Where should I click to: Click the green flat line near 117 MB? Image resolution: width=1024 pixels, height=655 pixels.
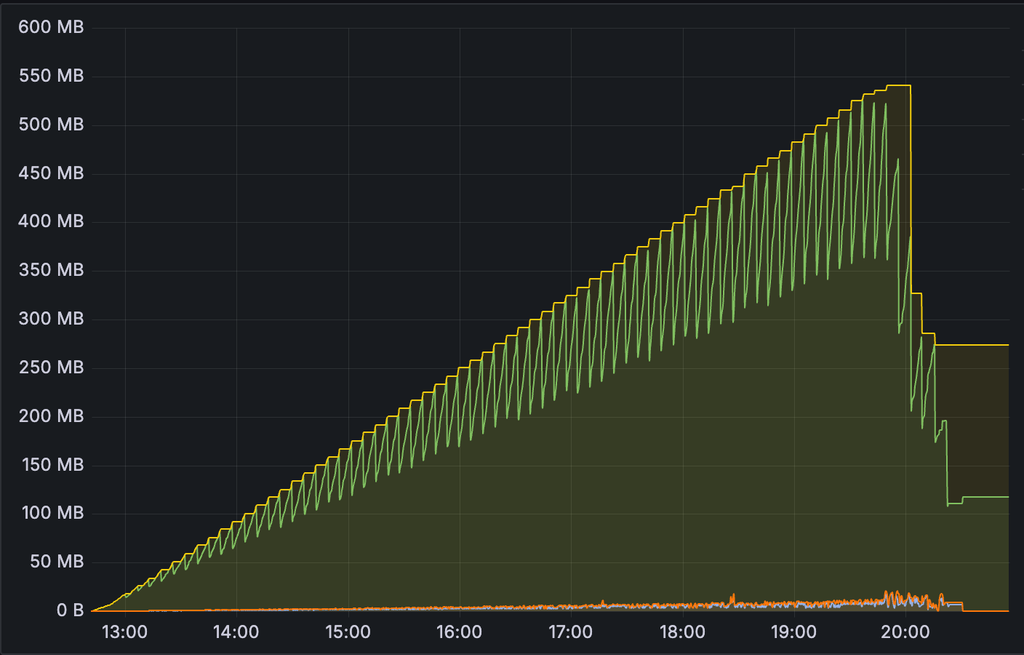pyautogui.click(x=985, y=497)
